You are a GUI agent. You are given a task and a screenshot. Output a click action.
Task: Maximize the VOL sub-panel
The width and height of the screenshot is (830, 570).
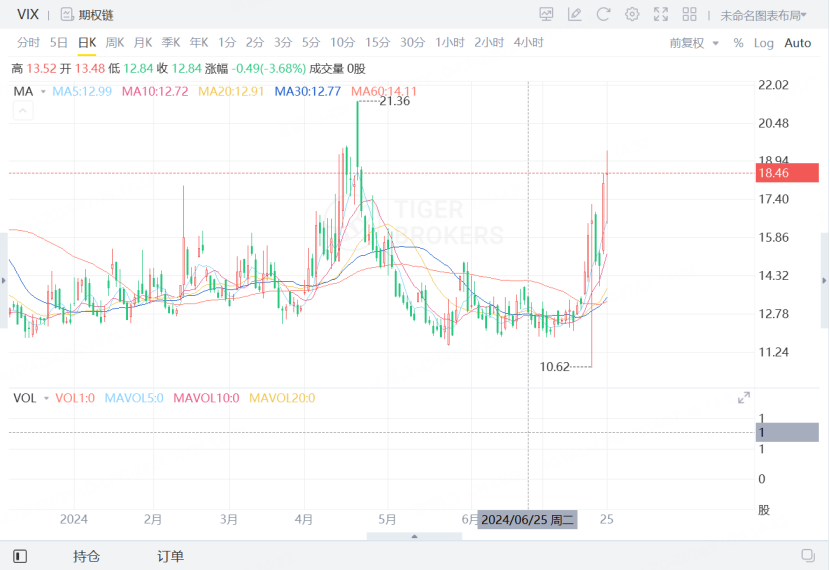(x=743, y=398)
